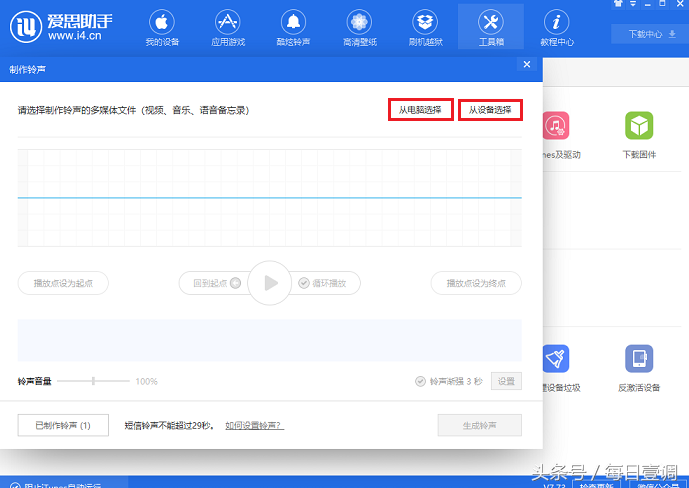Open 酷炫铃声 ringtones section
This screenshot has width=689, height=488.
293,28
